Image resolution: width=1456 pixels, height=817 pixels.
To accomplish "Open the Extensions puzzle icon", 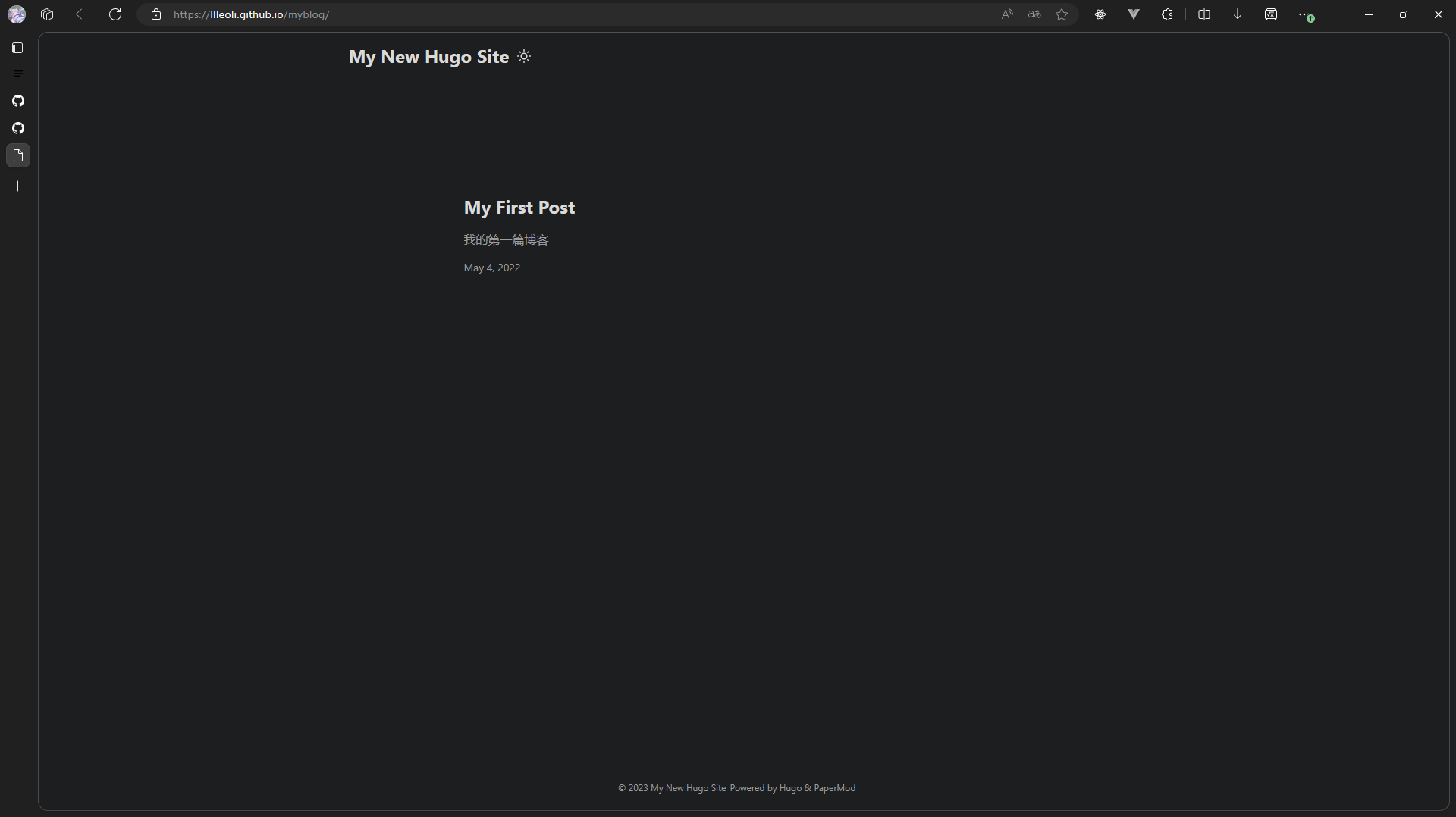I will pos(1167,14).
